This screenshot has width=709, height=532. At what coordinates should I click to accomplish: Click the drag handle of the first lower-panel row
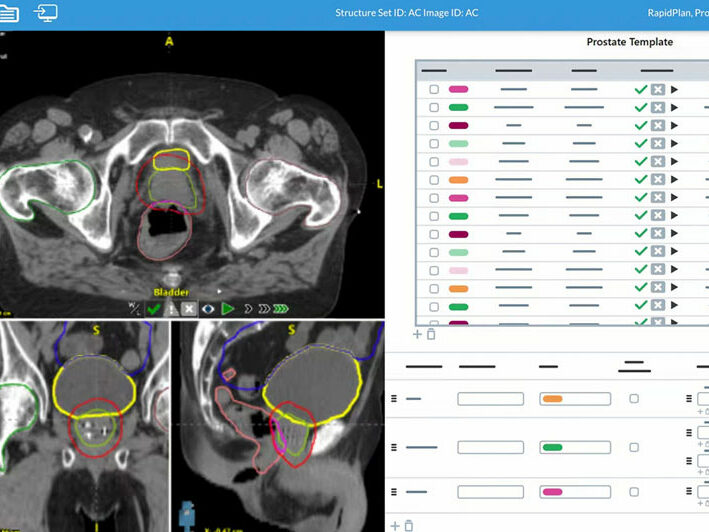coord(394,398)
